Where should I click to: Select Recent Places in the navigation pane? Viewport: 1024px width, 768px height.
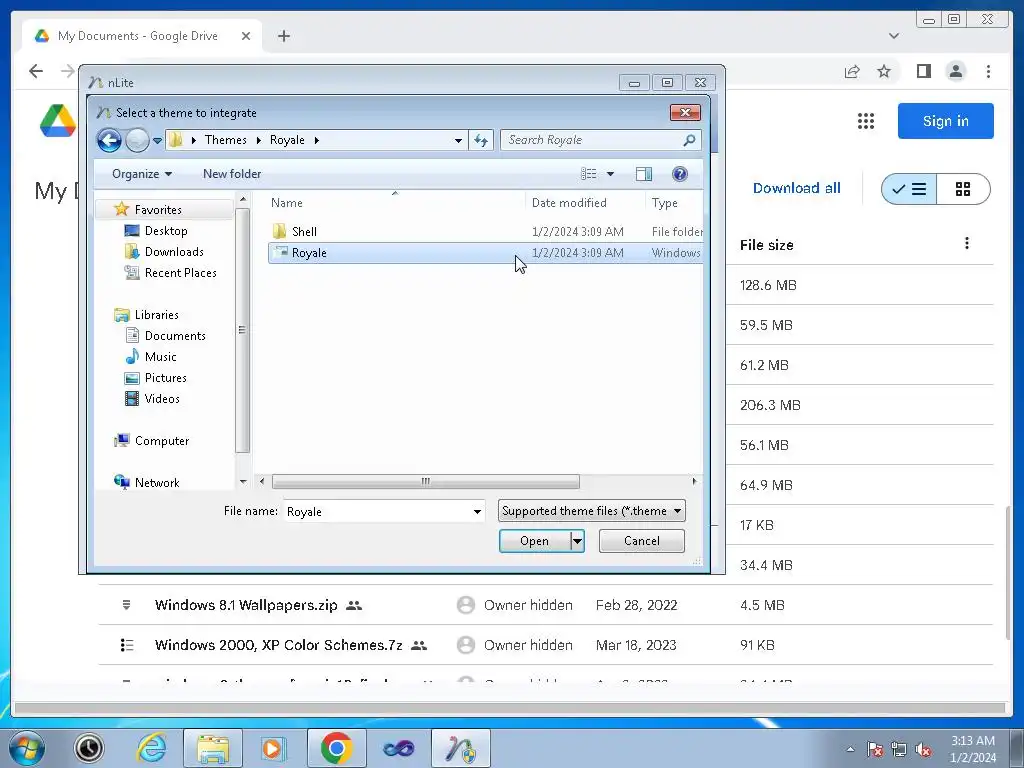point(181,272)
